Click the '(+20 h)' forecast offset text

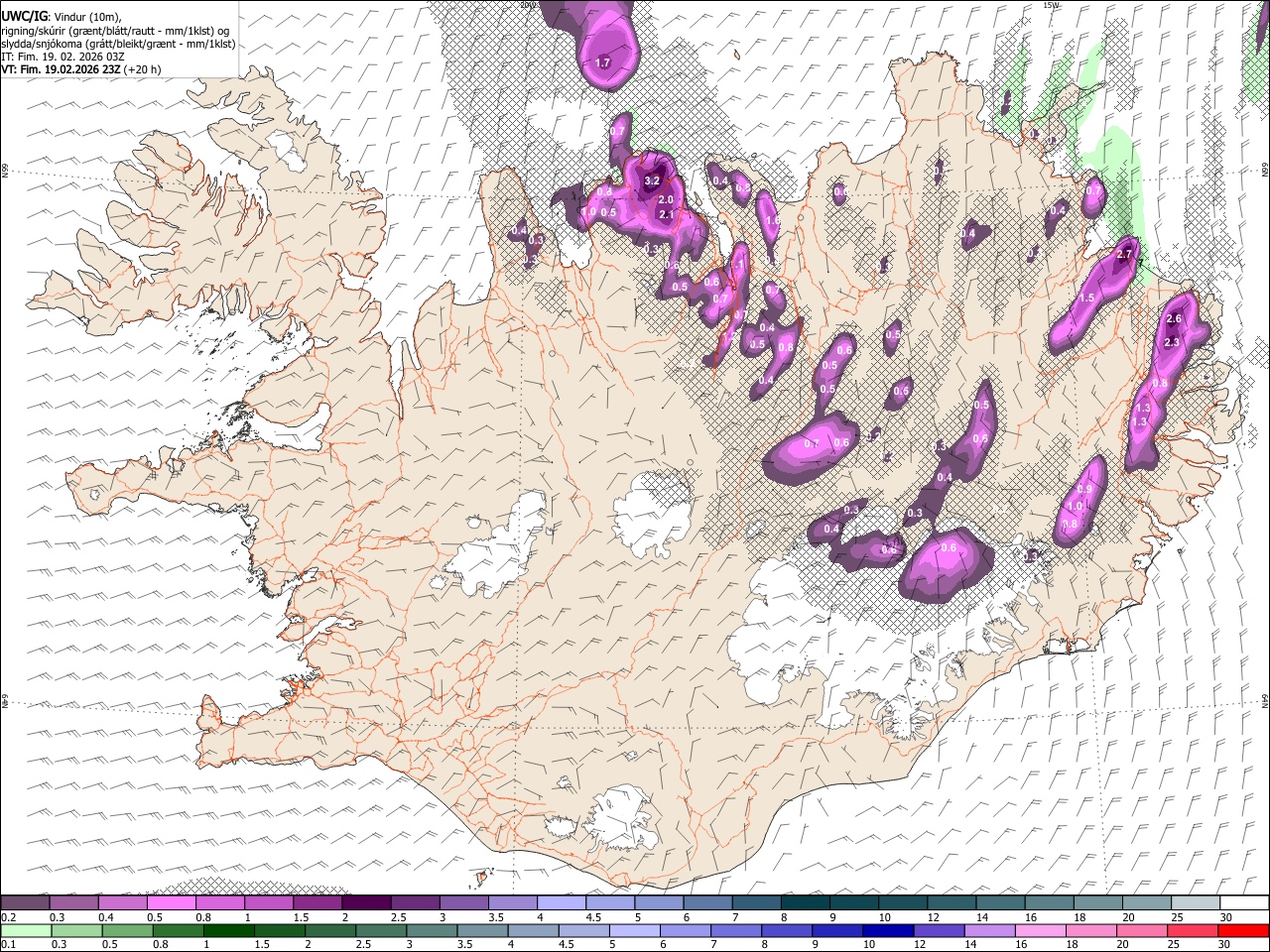pos(143,69)
